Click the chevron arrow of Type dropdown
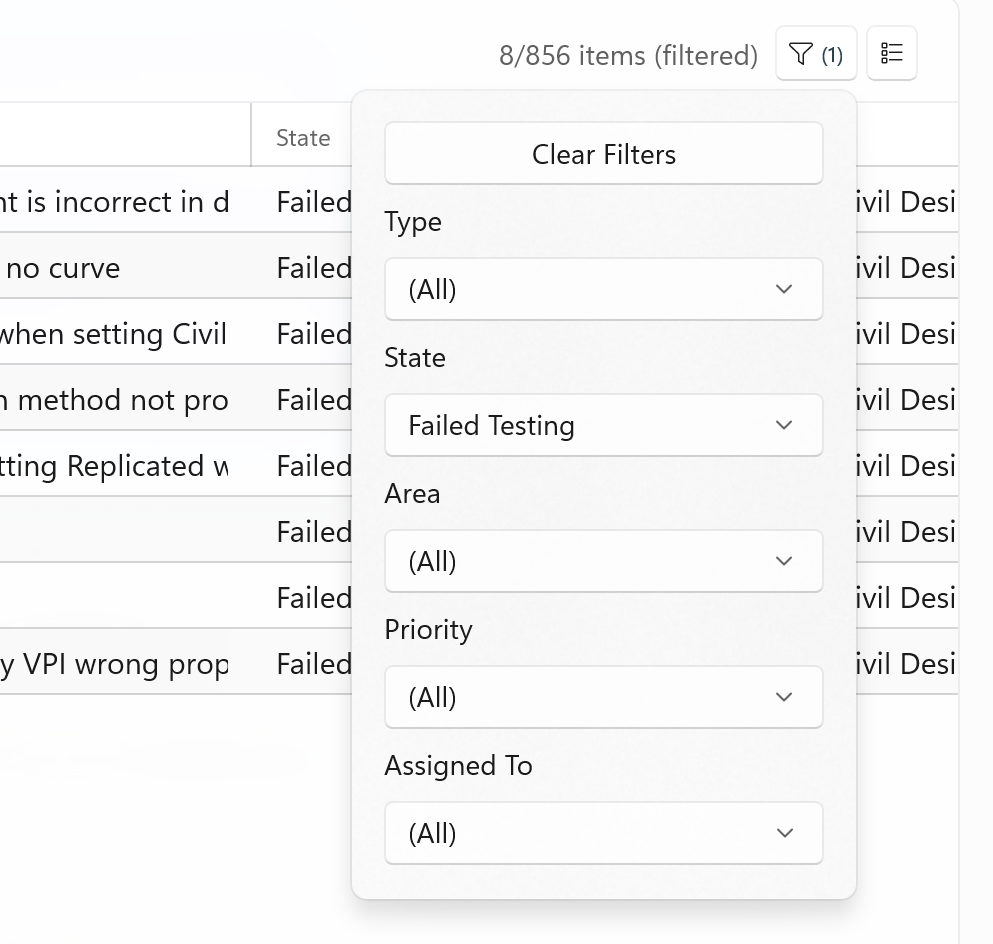This screenshot has width=993, height=944. click(x=784, y=290)
